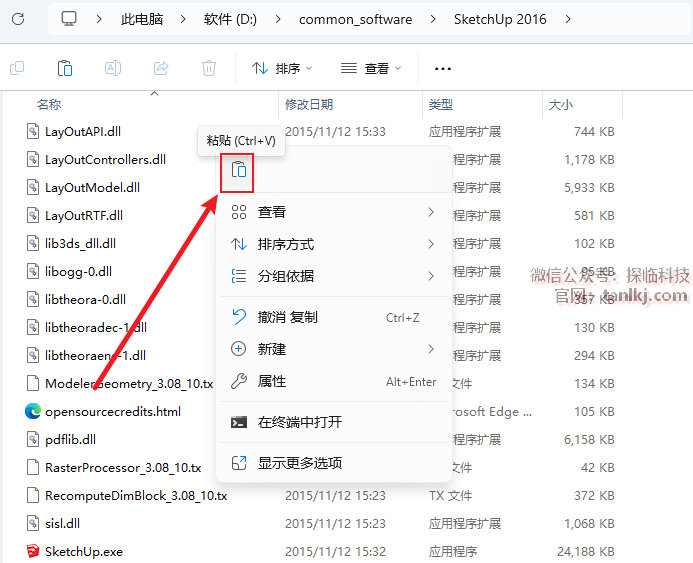The height and width of the screenshot is (563, 693).
Task: Select file RecomputeDimBlock_3.08_10.tx
Action: 136,495
